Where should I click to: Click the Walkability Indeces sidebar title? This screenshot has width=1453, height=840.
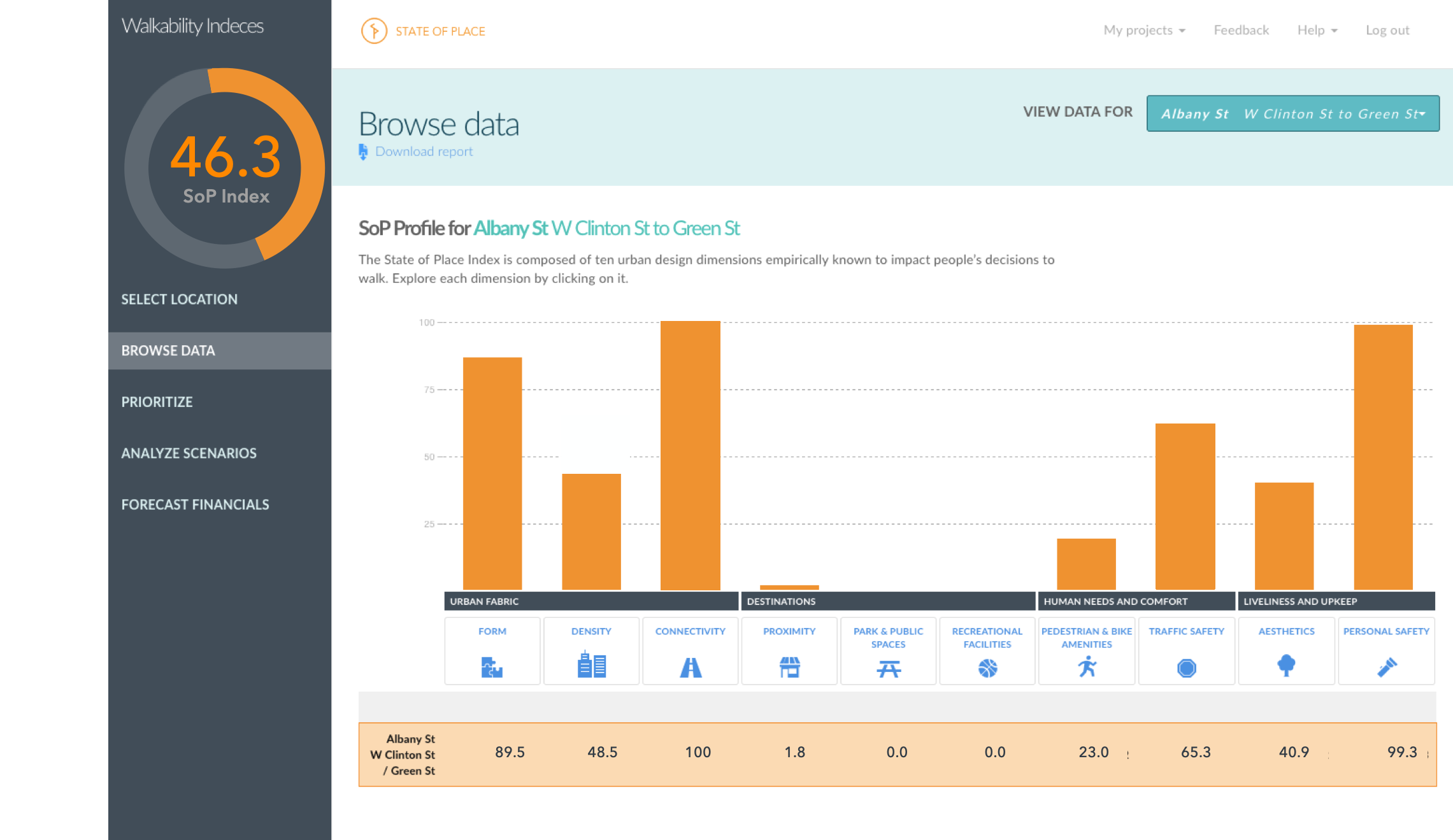tap(192, 26)
